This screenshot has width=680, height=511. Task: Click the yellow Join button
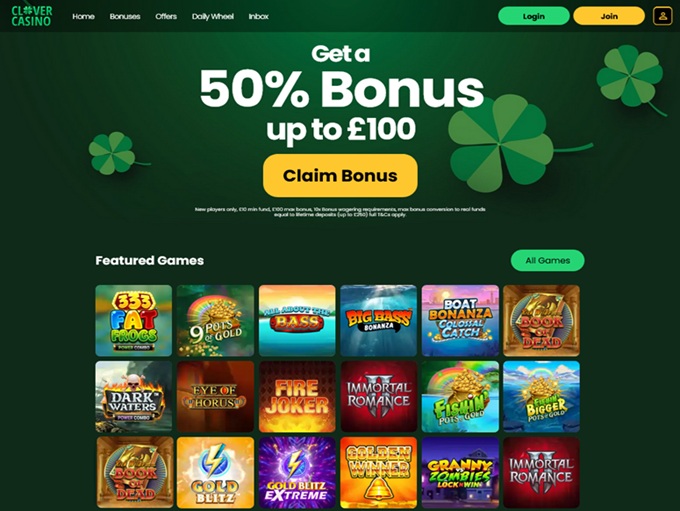pos(609,16)
